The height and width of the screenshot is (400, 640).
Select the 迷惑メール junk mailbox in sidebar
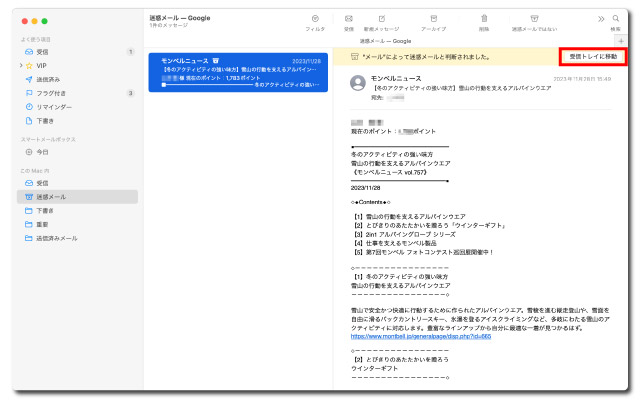(78, 197)
